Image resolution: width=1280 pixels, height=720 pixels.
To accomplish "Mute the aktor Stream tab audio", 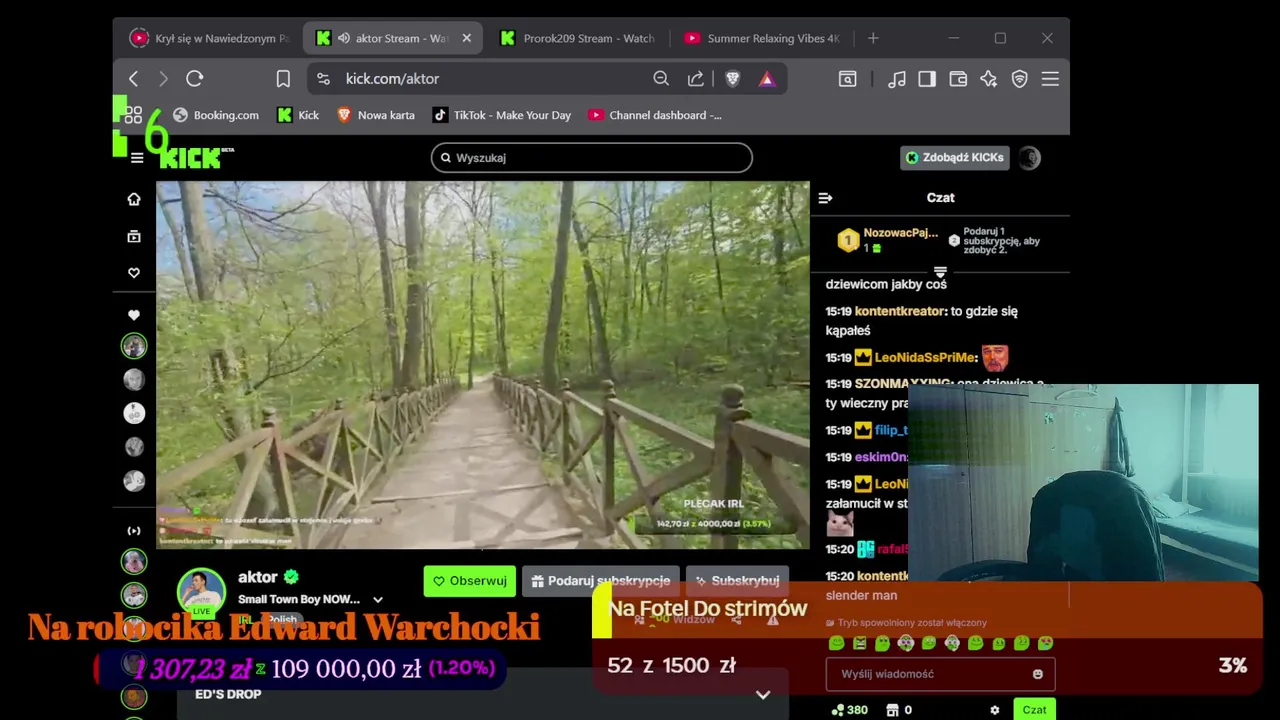I will click(343, 38).
